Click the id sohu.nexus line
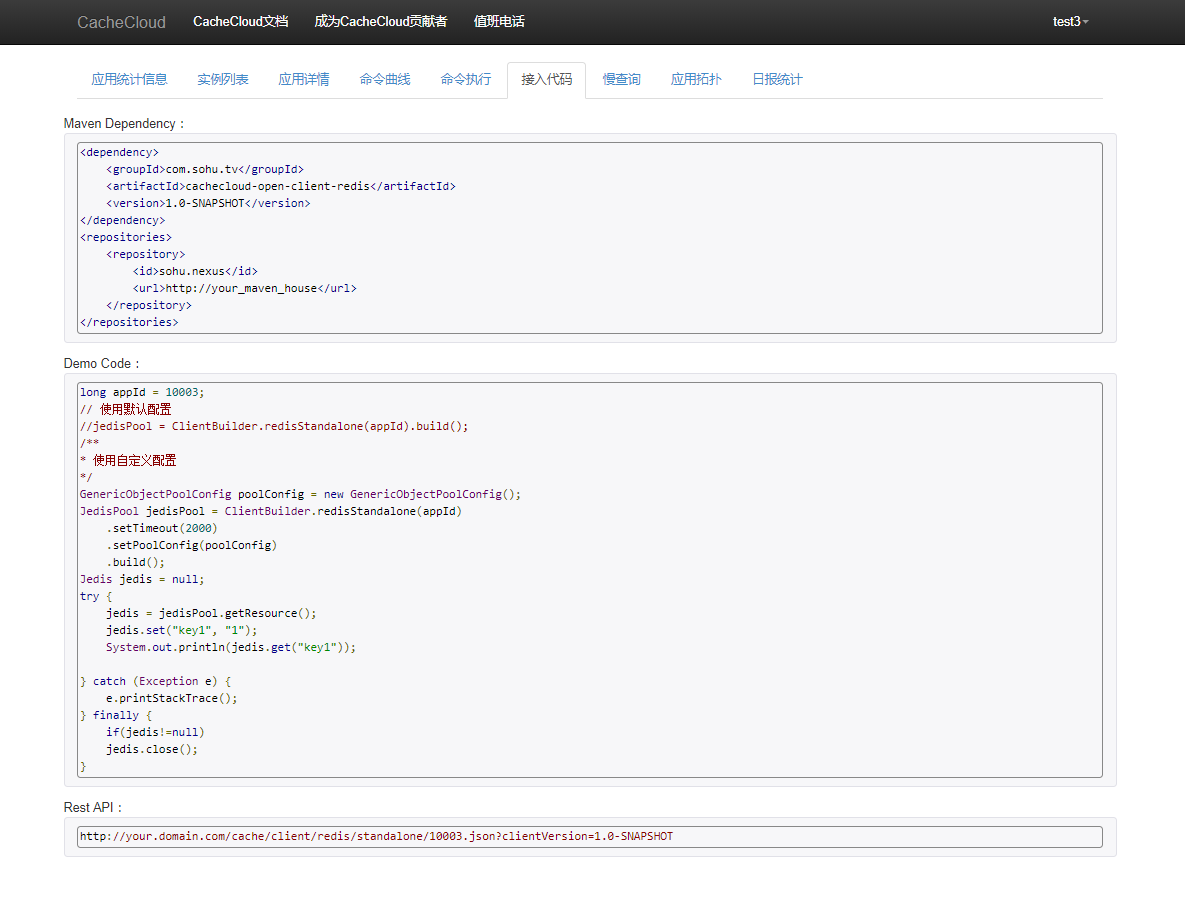The image size is (1185, 899). 196,271
